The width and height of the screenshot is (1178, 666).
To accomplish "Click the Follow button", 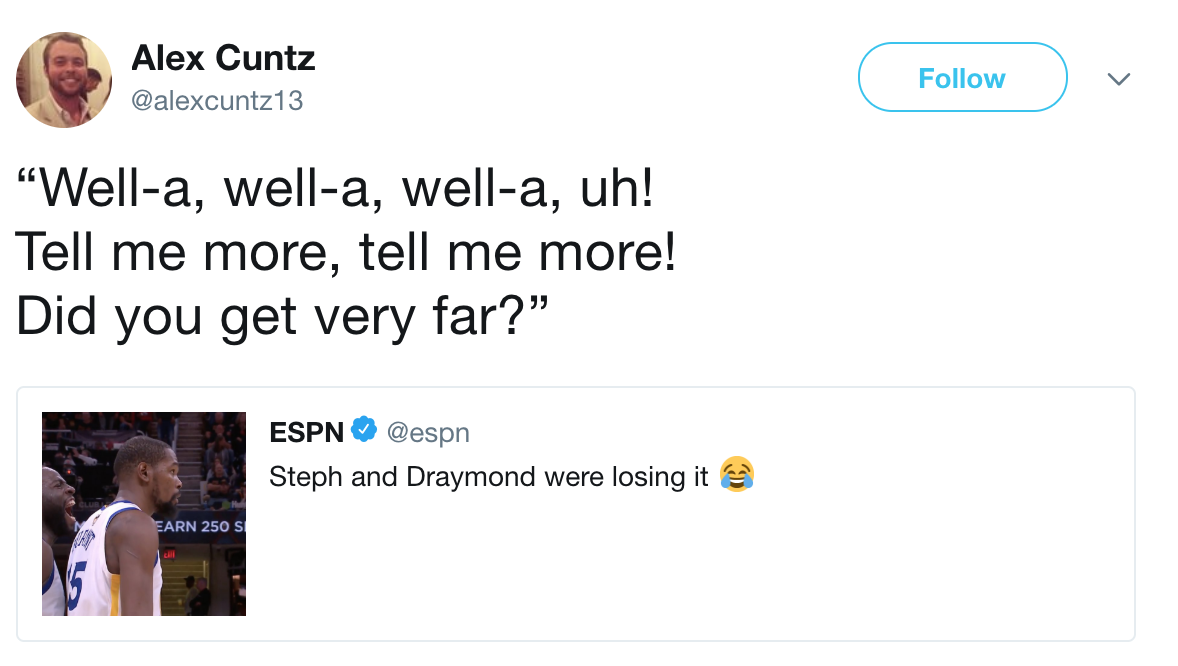I will (961, 77).
